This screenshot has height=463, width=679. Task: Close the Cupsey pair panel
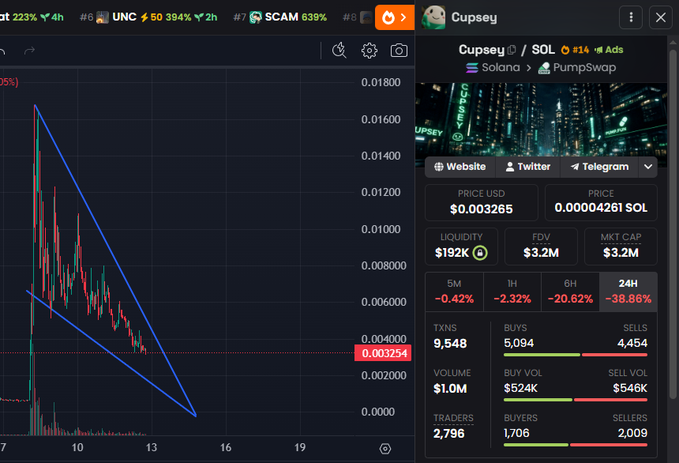660,17
